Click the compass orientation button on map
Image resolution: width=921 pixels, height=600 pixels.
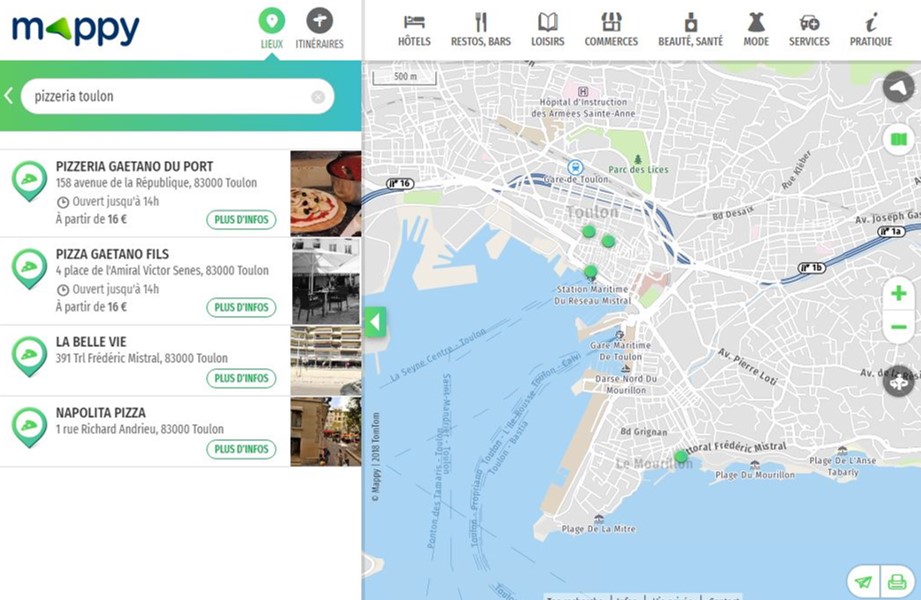pos(898,87)
